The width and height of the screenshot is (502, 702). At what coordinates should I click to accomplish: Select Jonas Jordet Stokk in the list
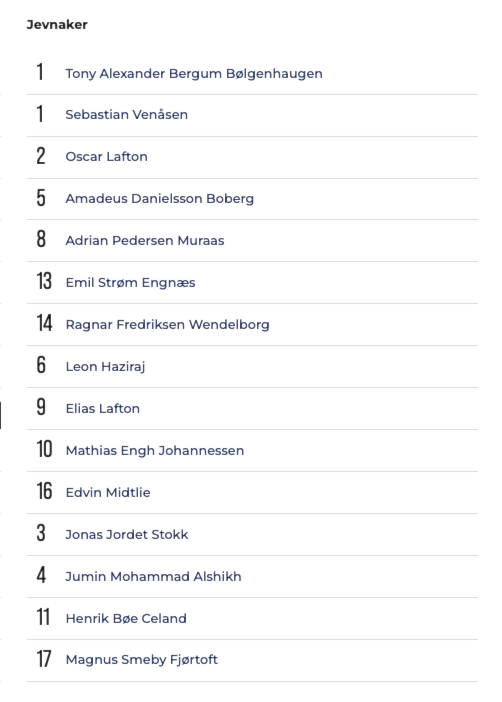pos(127,535)
